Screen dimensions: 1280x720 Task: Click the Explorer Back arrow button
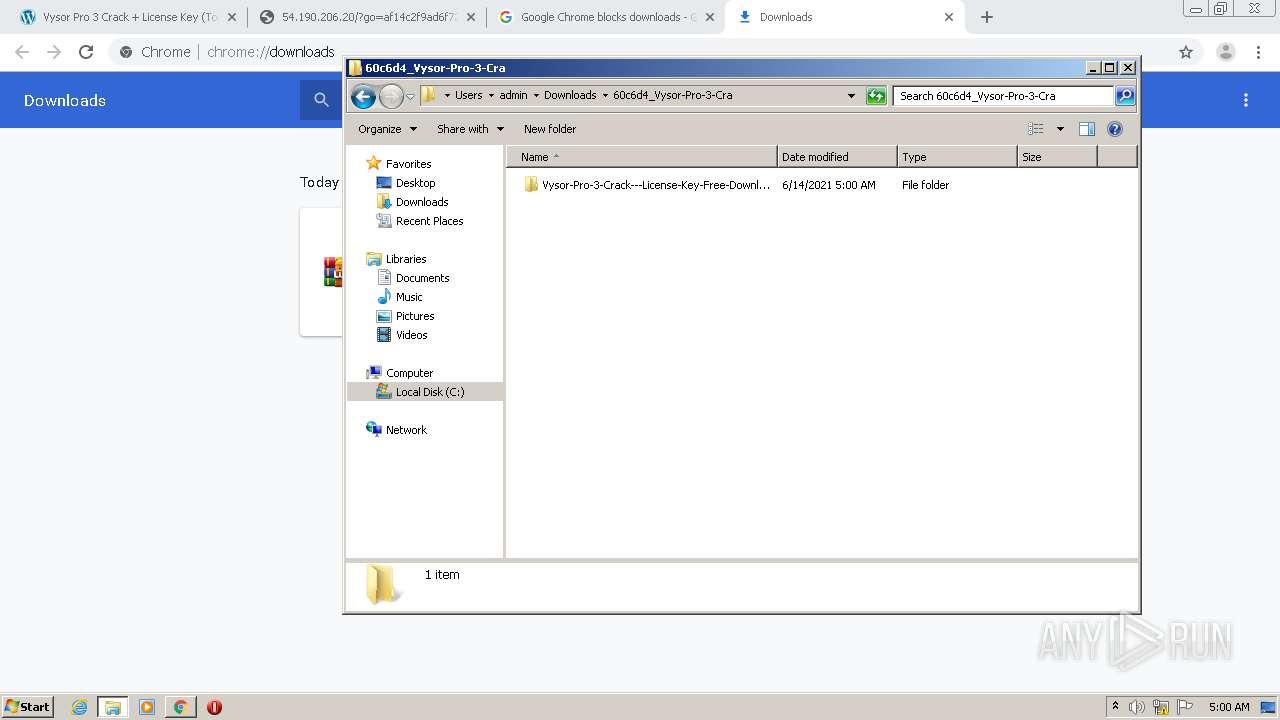[x=363, y=96]
